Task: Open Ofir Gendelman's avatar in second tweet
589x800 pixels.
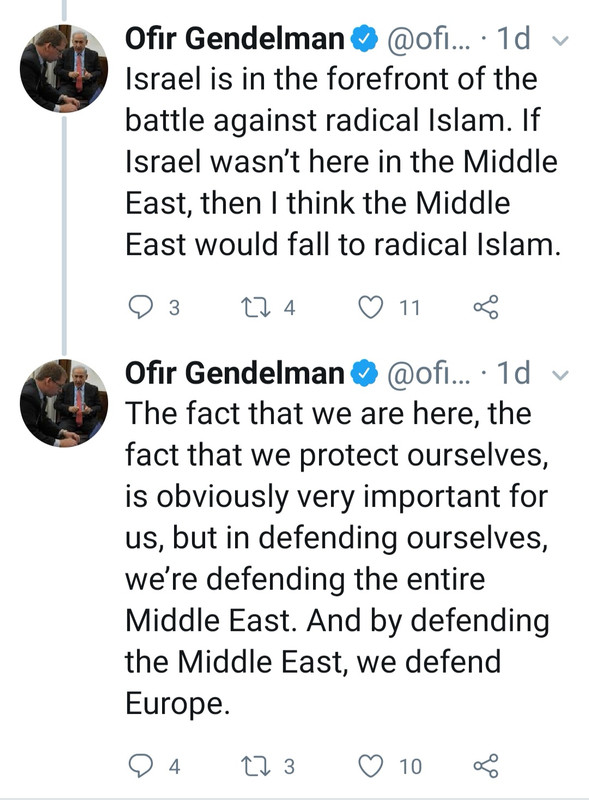Action: (64, 403)
